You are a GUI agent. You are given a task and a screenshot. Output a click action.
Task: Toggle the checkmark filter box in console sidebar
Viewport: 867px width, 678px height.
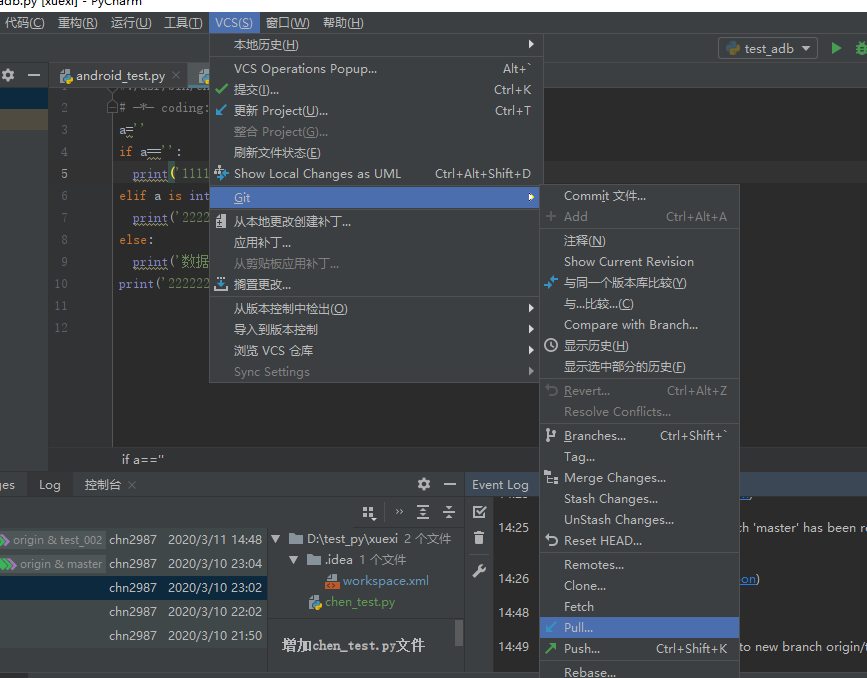479,512
